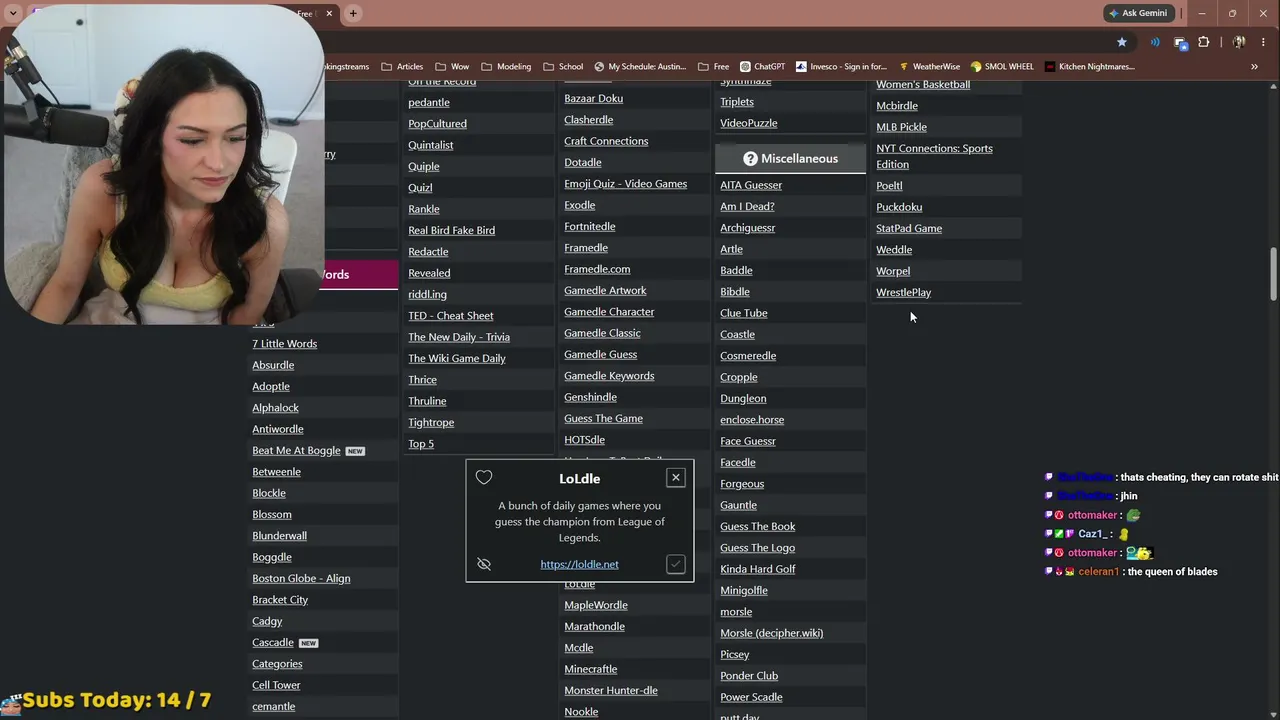
Task: Open the Gamedle Classic link
Action: 602,333
